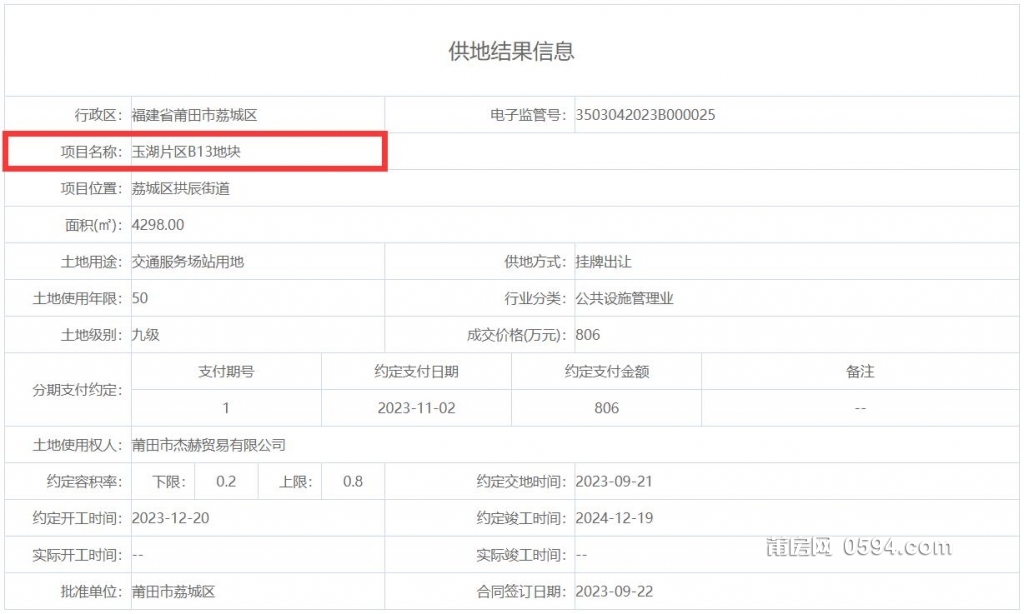1024x614 pixels.
Task: Select the land grade 九级
Action: (146, 335)
